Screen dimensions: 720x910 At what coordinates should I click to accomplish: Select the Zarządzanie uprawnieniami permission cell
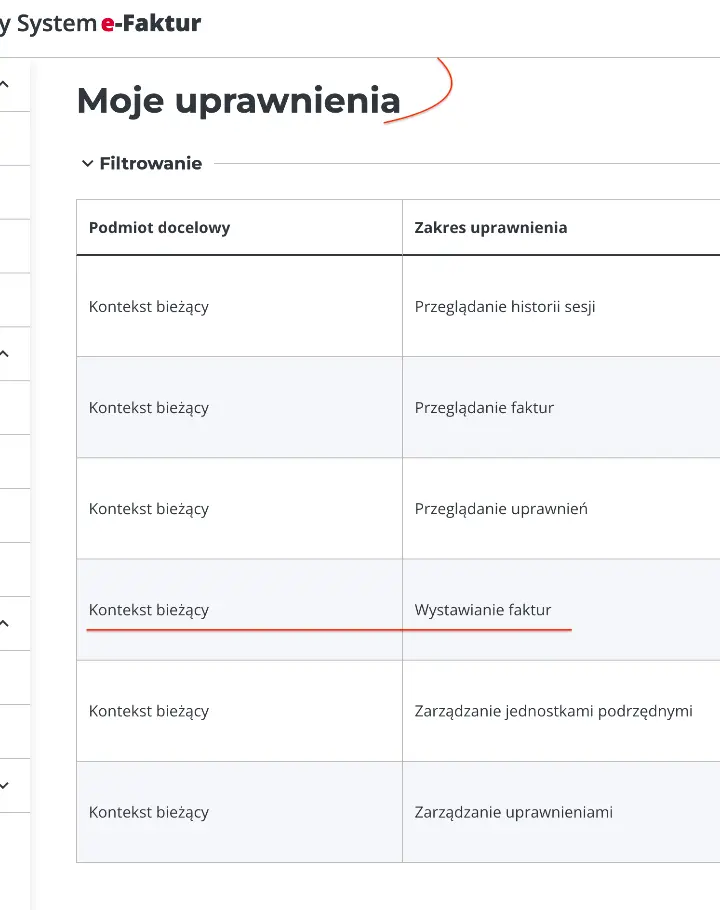click(513, 812)
